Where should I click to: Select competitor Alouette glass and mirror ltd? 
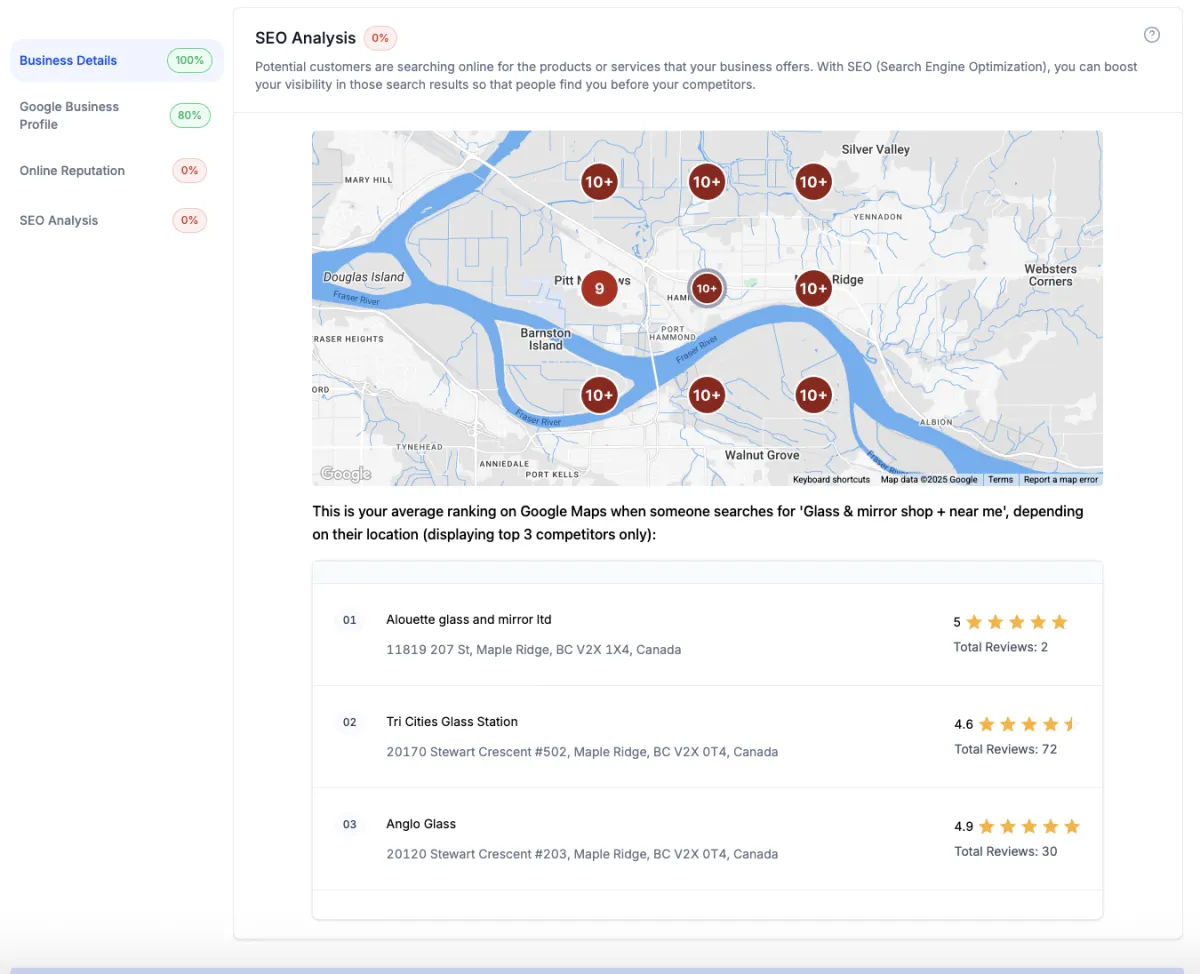click(469, 620)
